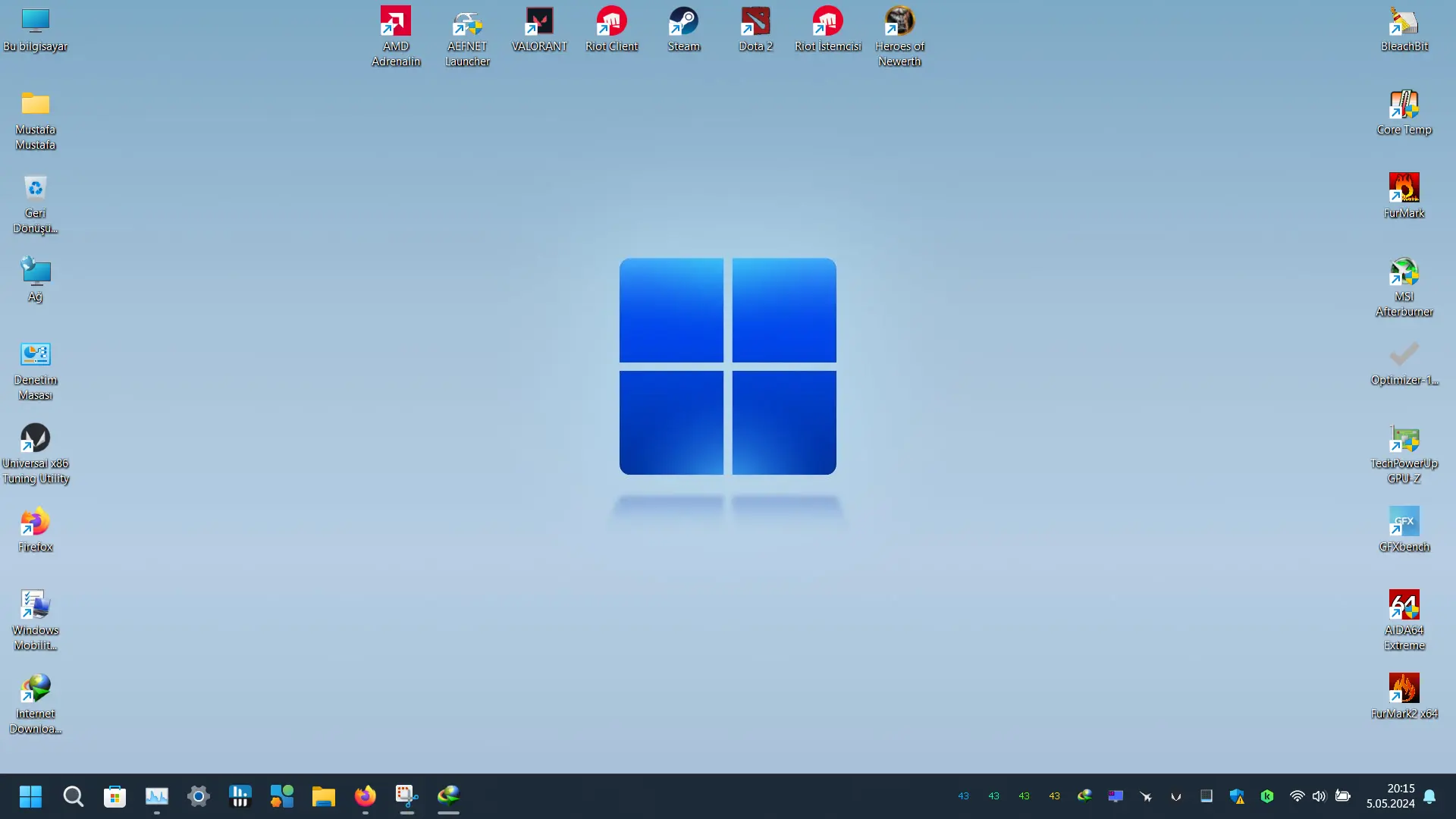This screenshot has height=819, width=1456.
Task: Click the blue 43 temperature tray reading
Action: 963,796
